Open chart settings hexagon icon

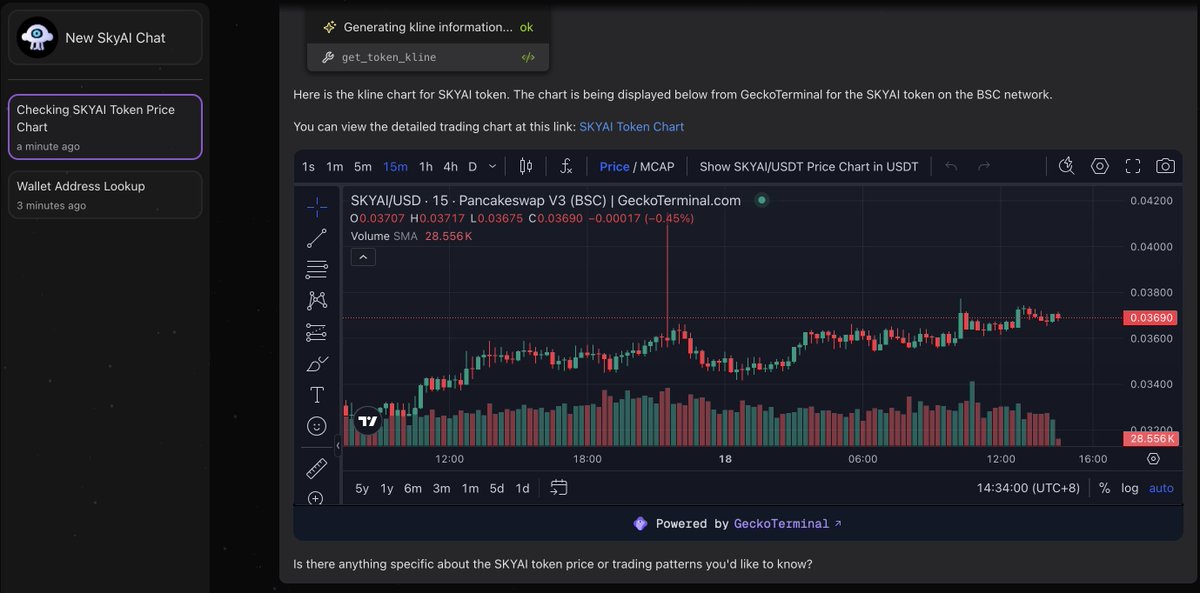point(1100,166)
